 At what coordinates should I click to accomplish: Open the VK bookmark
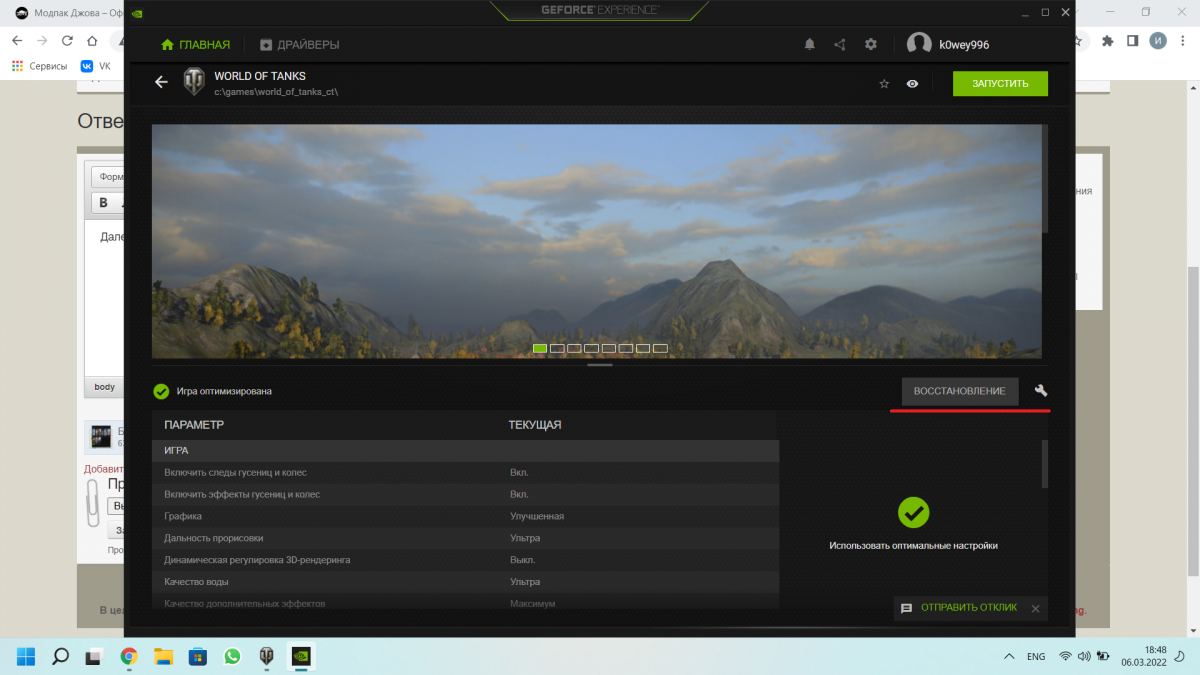96,66
